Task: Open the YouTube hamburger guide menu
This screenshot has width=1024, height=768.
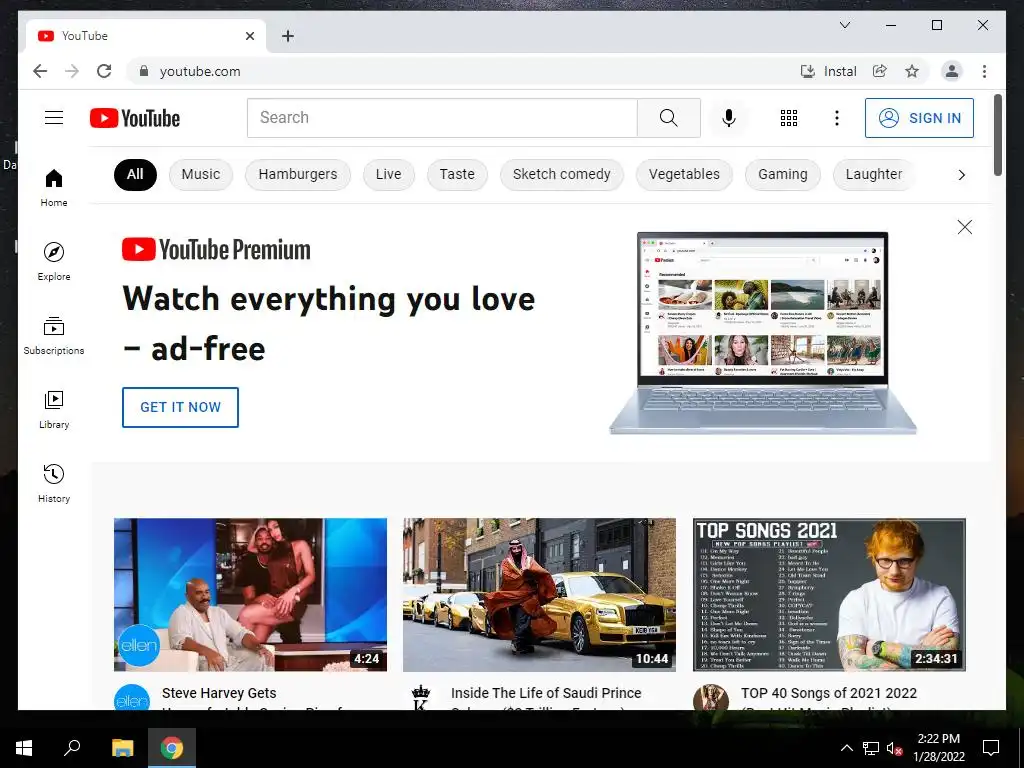Action: [x=54, y=118]
